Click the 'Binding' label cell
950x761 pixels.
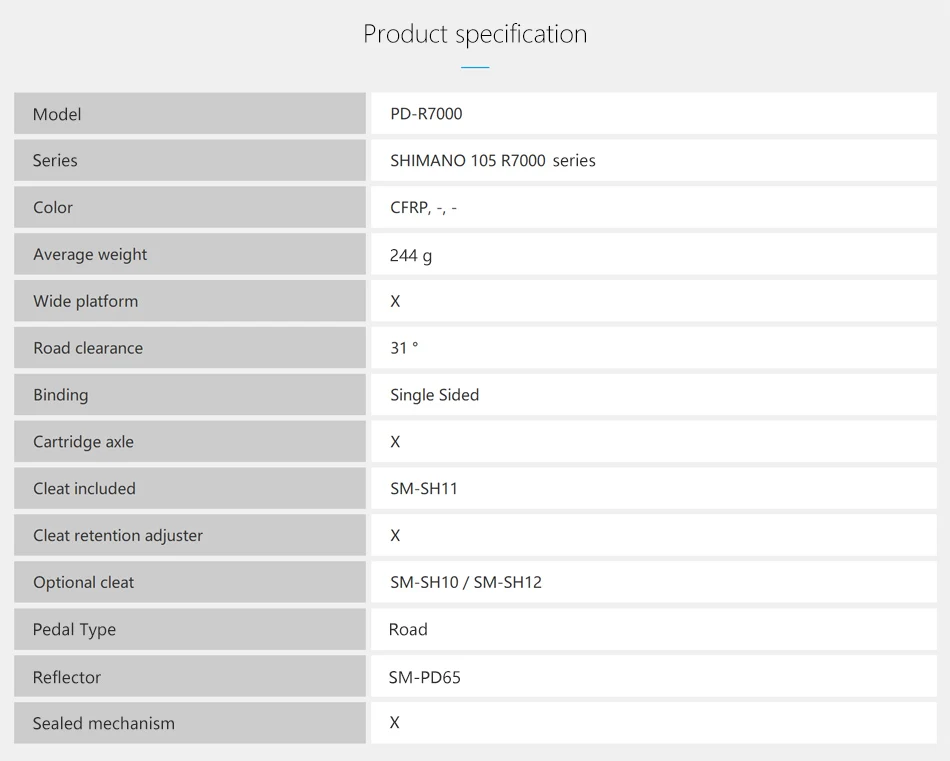click(x=190, y=394)
